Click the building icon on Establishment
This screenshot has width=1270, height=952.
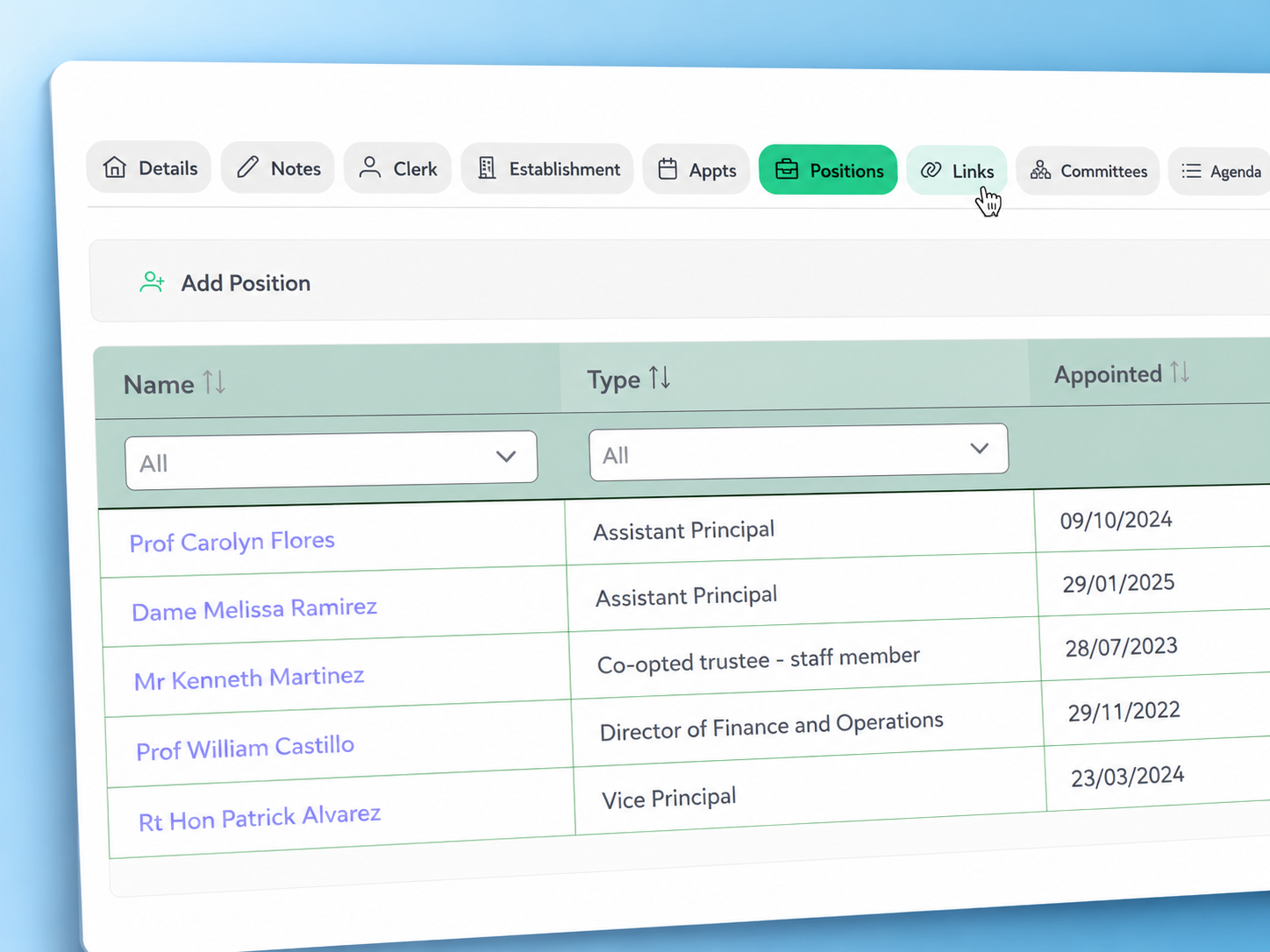tap(487, 168)
